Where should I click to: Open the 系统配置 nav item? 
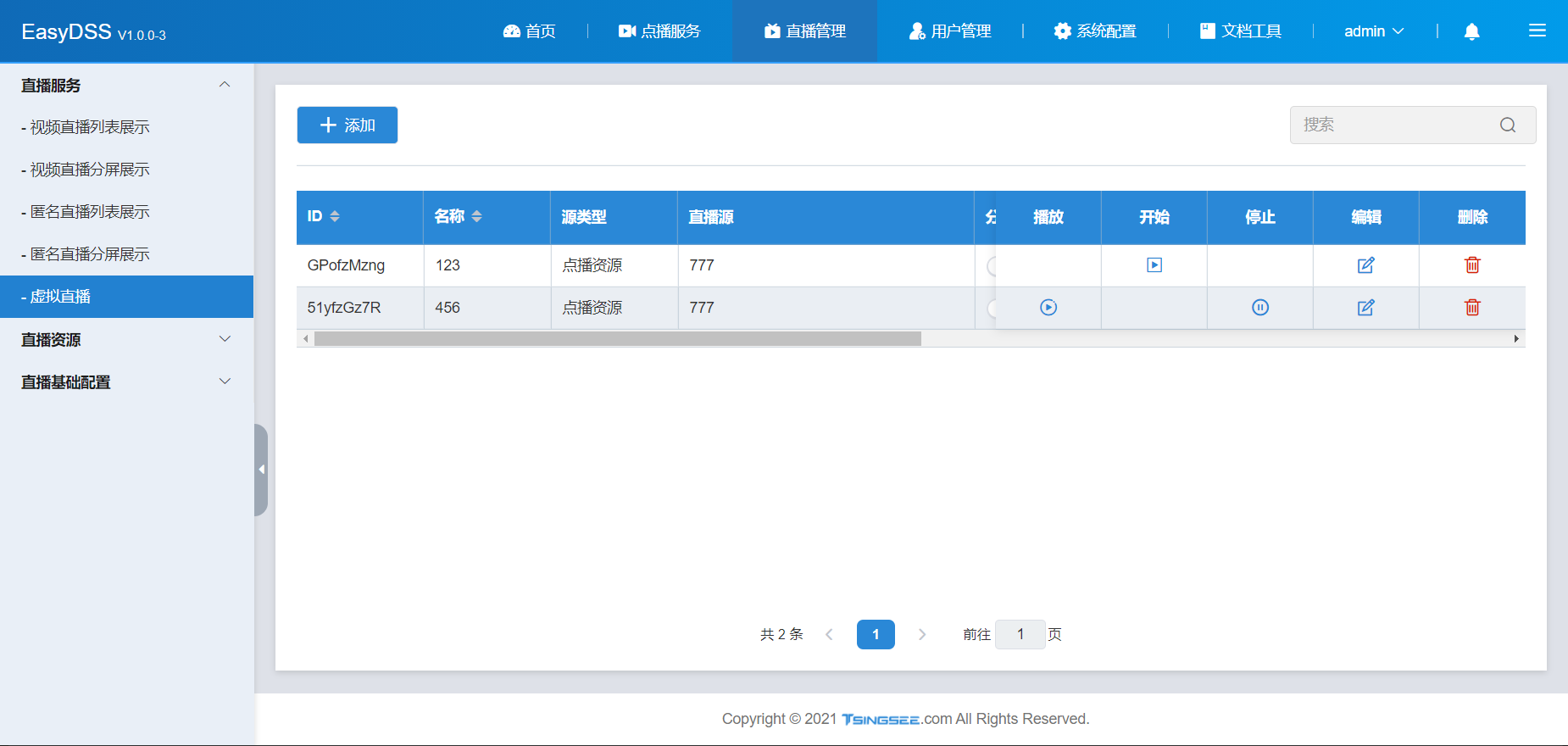point(1095,31)
